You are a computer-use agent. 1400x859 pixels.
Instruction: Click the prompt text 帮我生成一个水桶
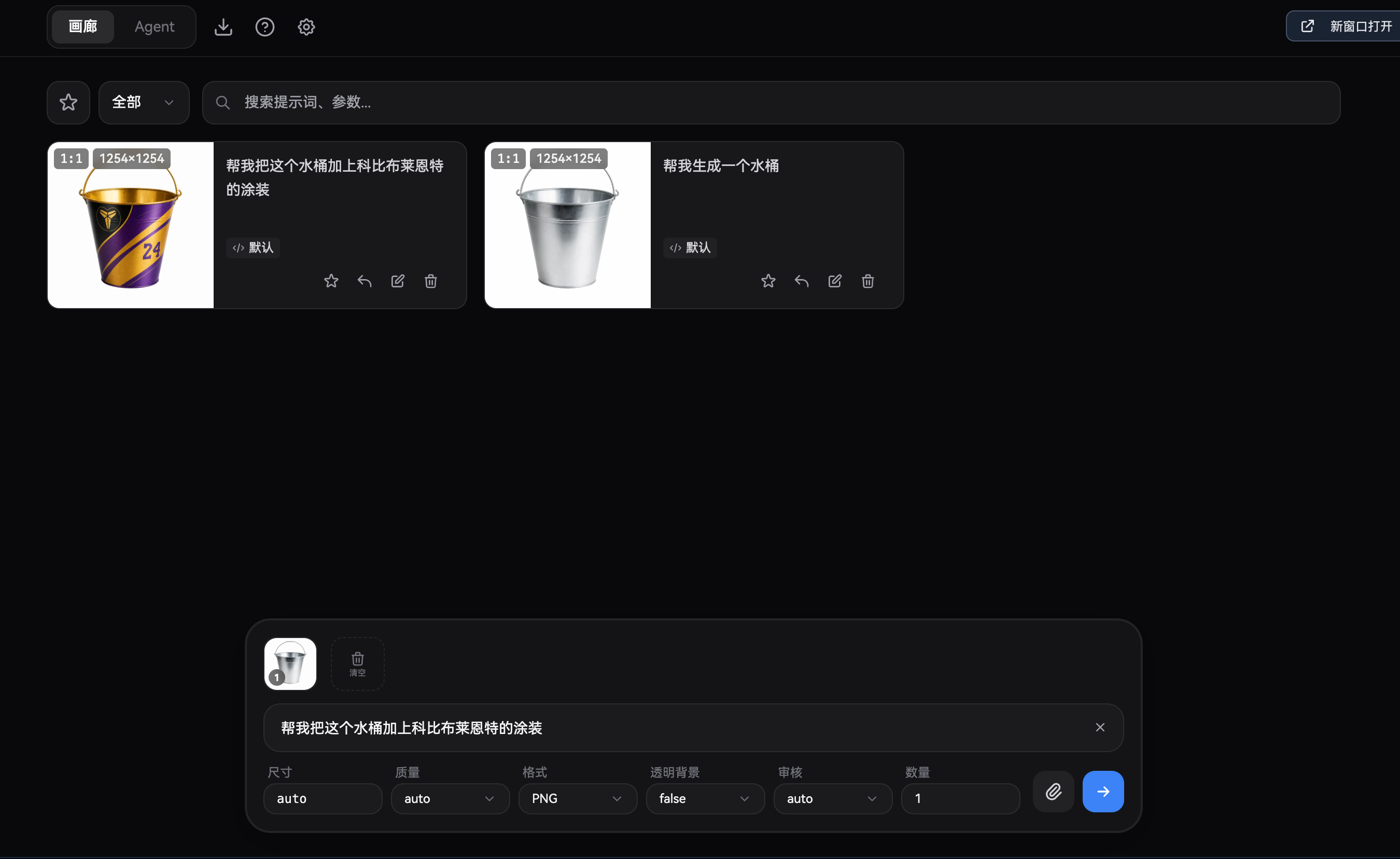[x=721, y=166]
